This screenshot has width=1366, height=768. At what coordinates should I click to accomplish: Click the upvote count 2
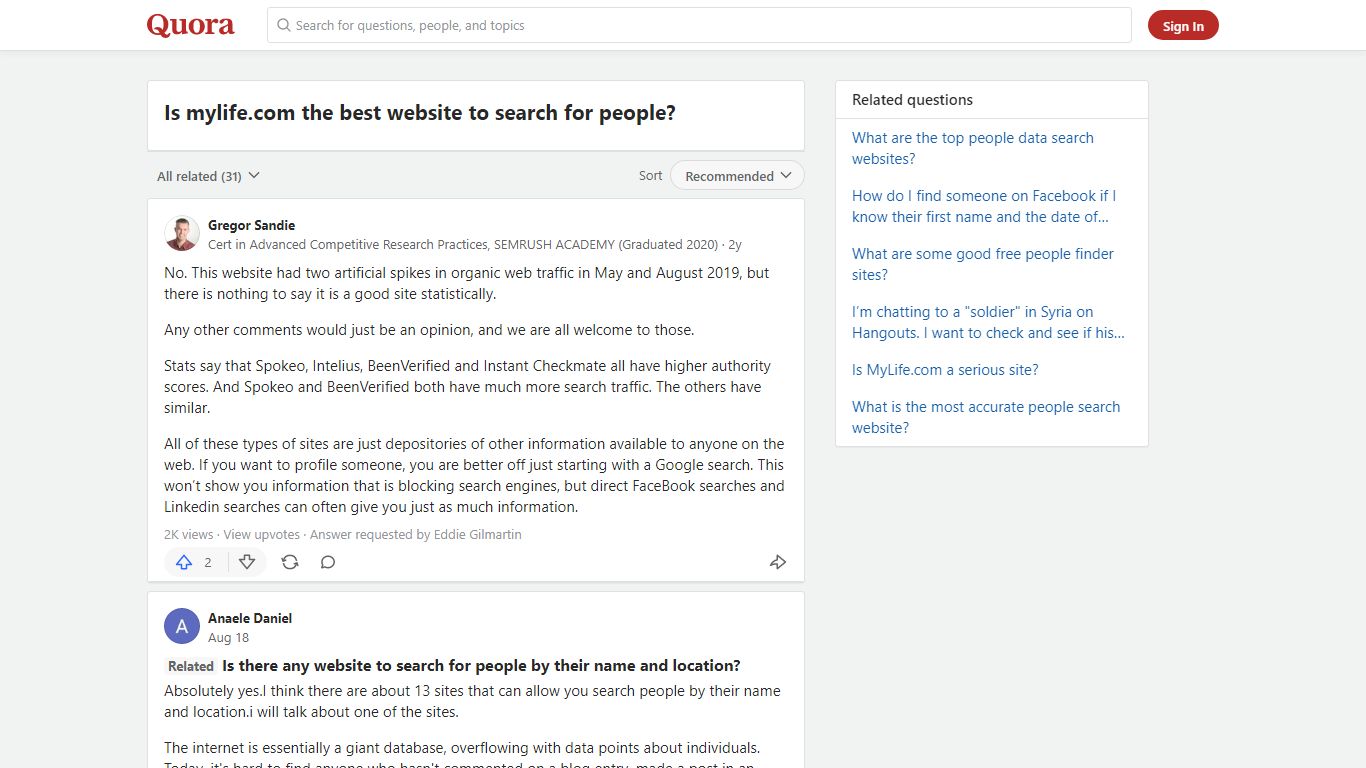208,562
